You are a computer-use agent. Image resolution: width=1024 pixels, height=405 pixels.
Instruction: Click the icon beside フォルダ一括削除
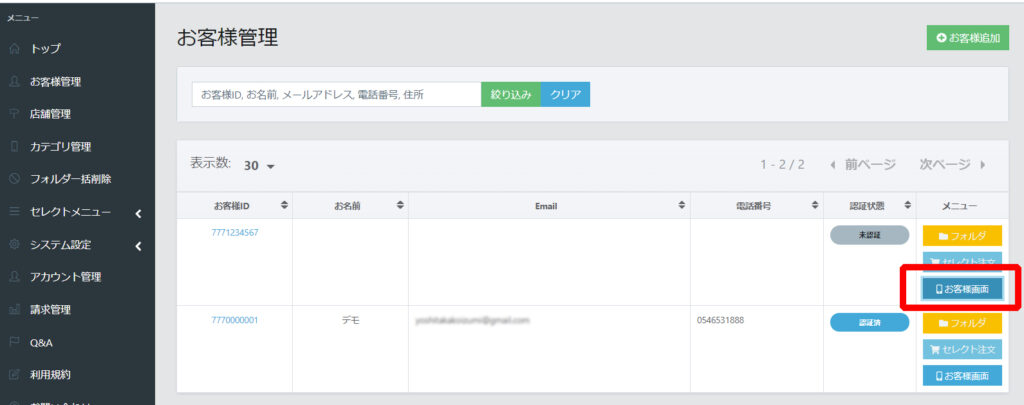coord(14,179)
